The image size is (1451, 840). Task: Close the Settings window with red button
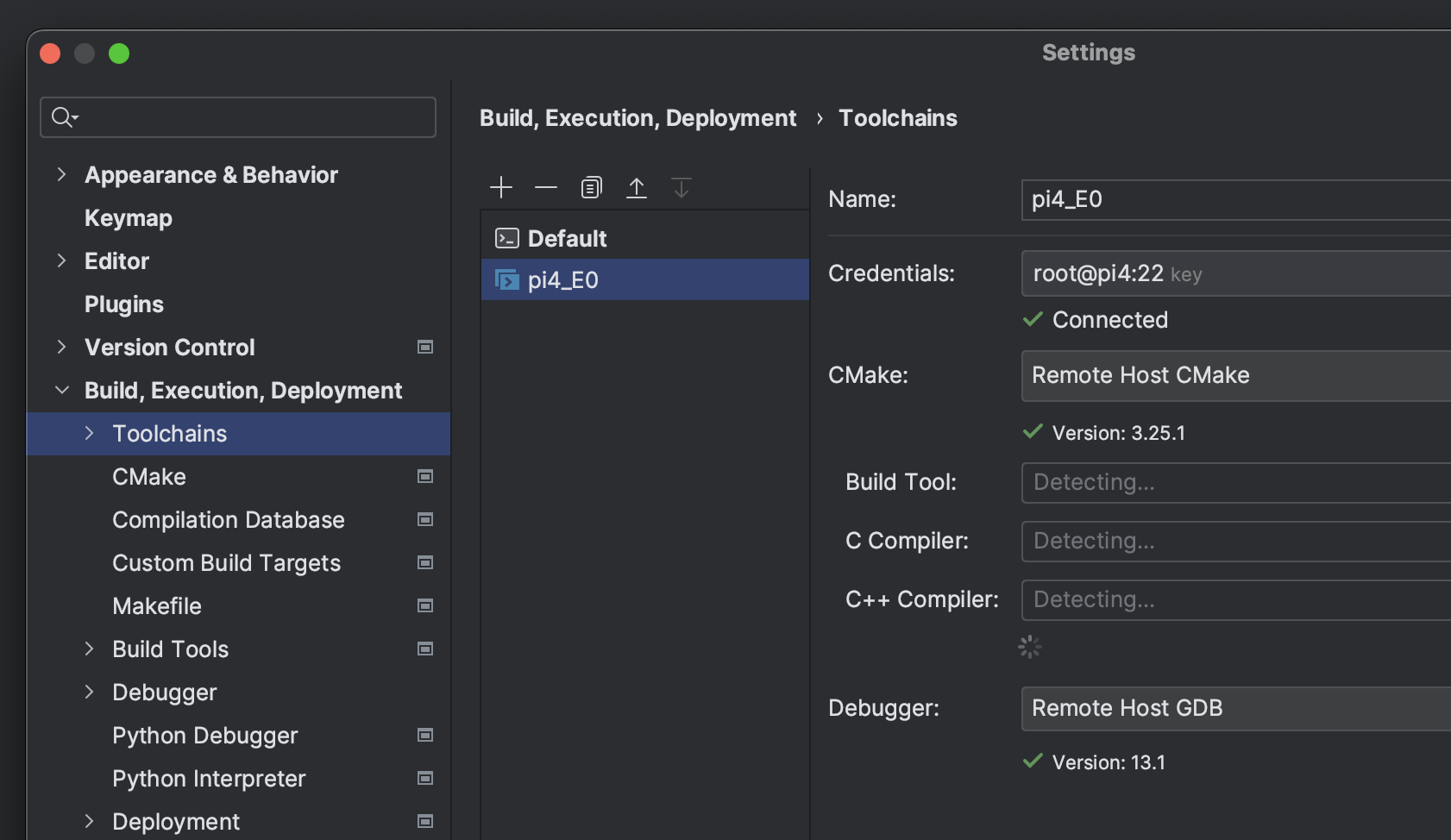pos(50,53)
